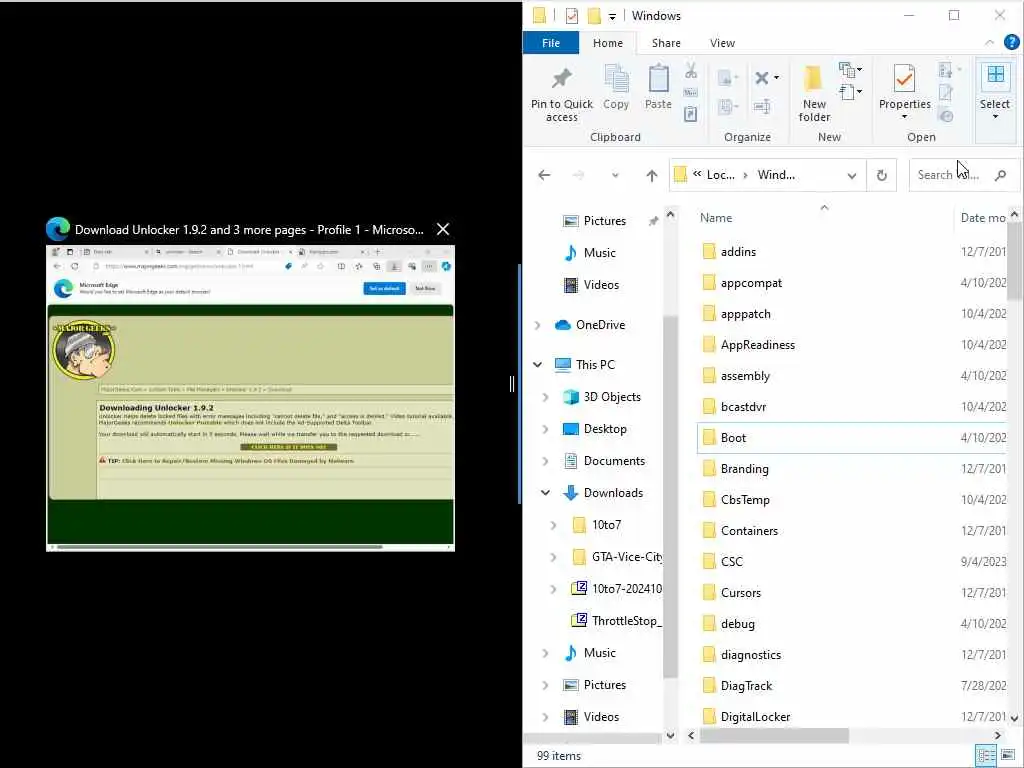Screen dimensions: 1024x768
Task: Expand the GTA-Vice-City folder node
Action: (x=553, y=556)
